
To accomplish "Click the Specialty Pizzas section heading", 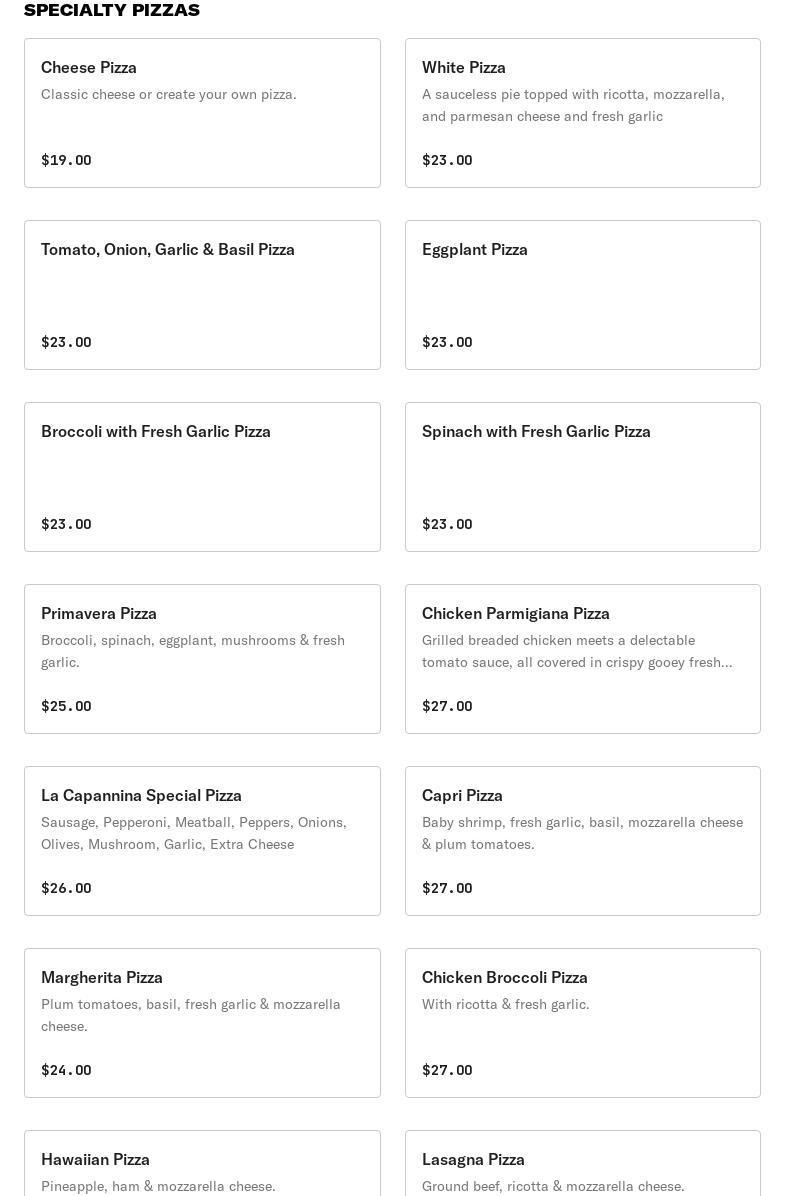I will point(112,10).
